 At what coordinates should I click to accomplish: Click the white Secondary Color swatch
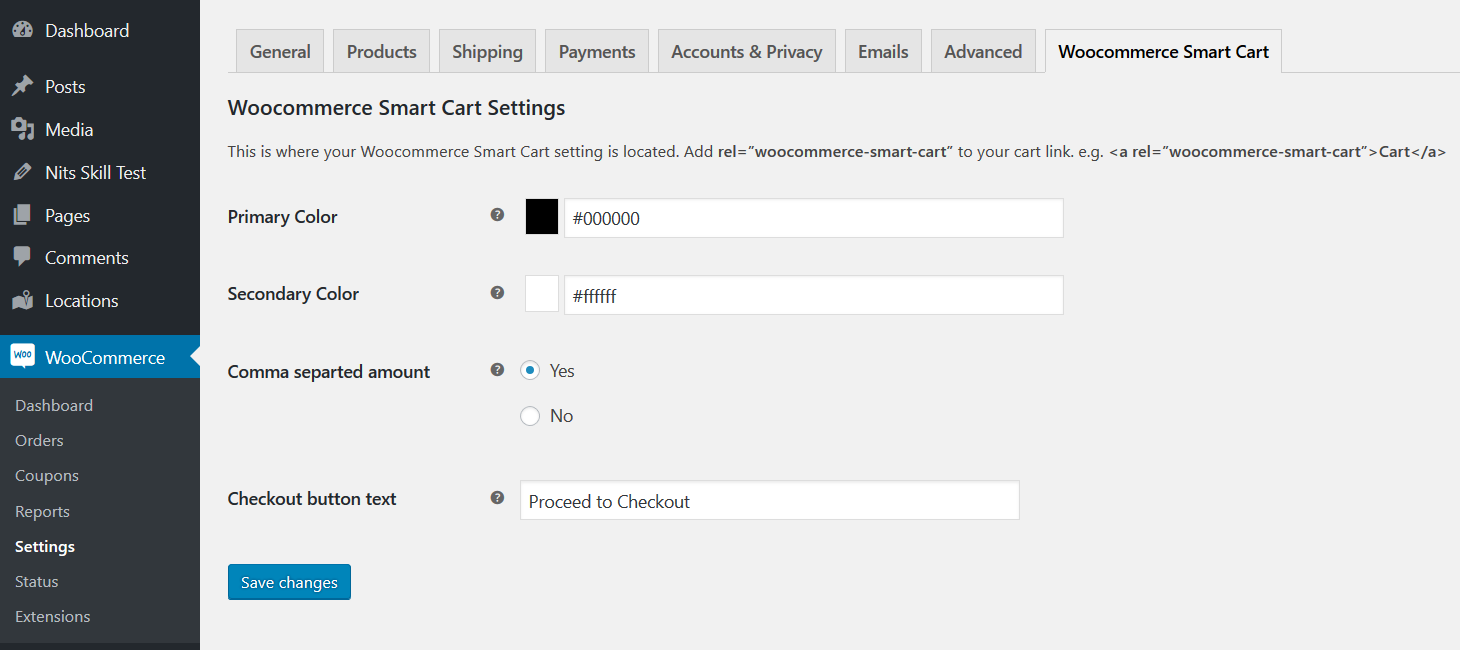point(542,294)
